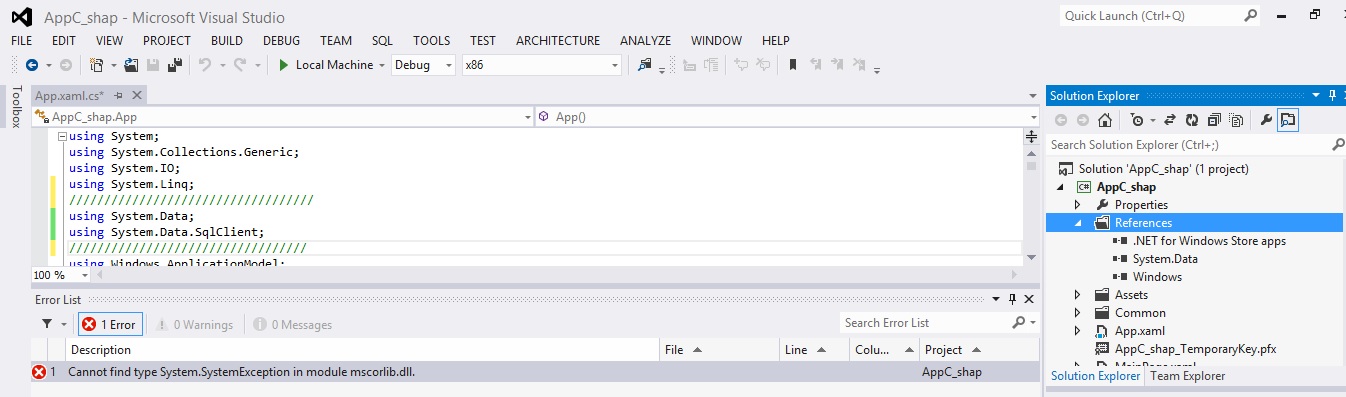Screen dimensions: 1346x397
Task: Open the BUILD menu
Action: coord(227,41)
